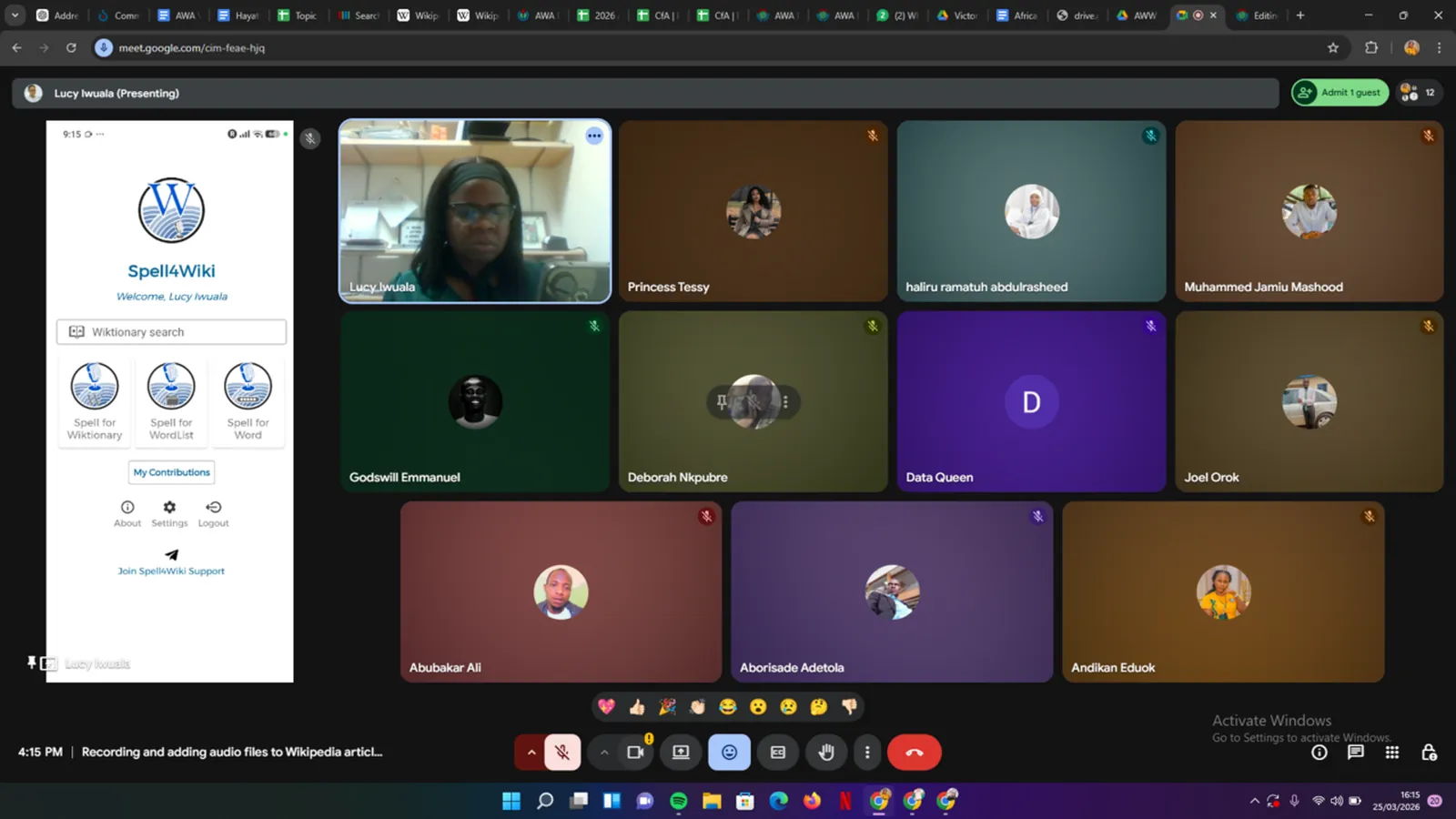1456x819 pixels.
Task: Open meeting details info icon
Action: (1319, 753)
